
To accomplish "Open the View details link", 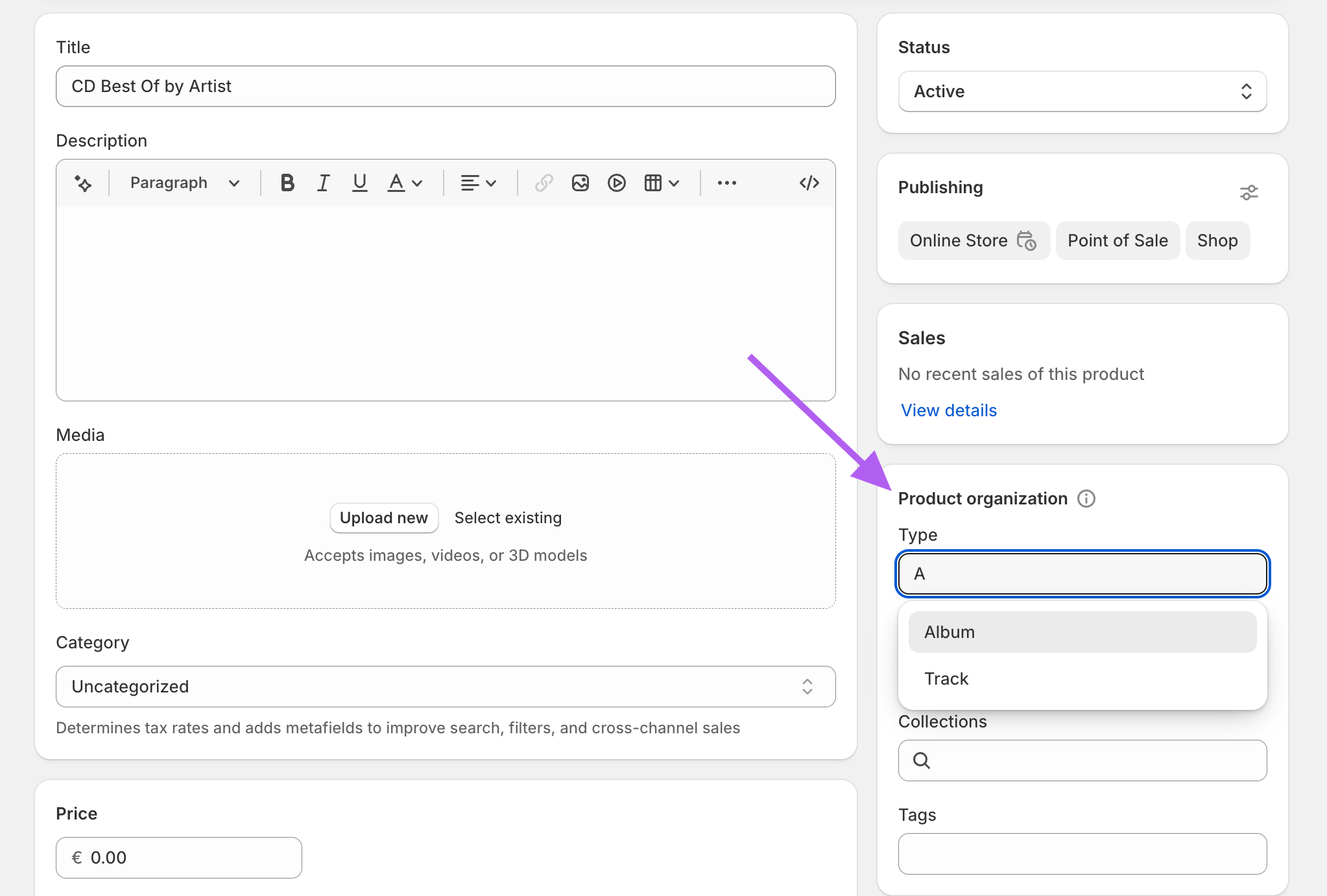I will pyautogui.click(x=948, y=410).
